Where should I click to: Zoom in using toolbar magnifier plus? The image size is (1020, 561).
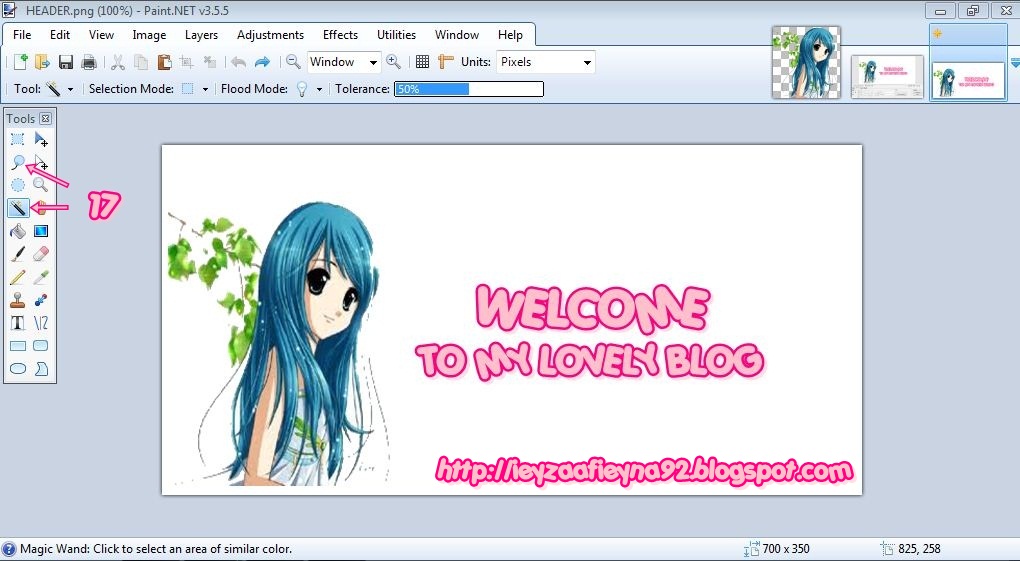[x=393, y=62]
